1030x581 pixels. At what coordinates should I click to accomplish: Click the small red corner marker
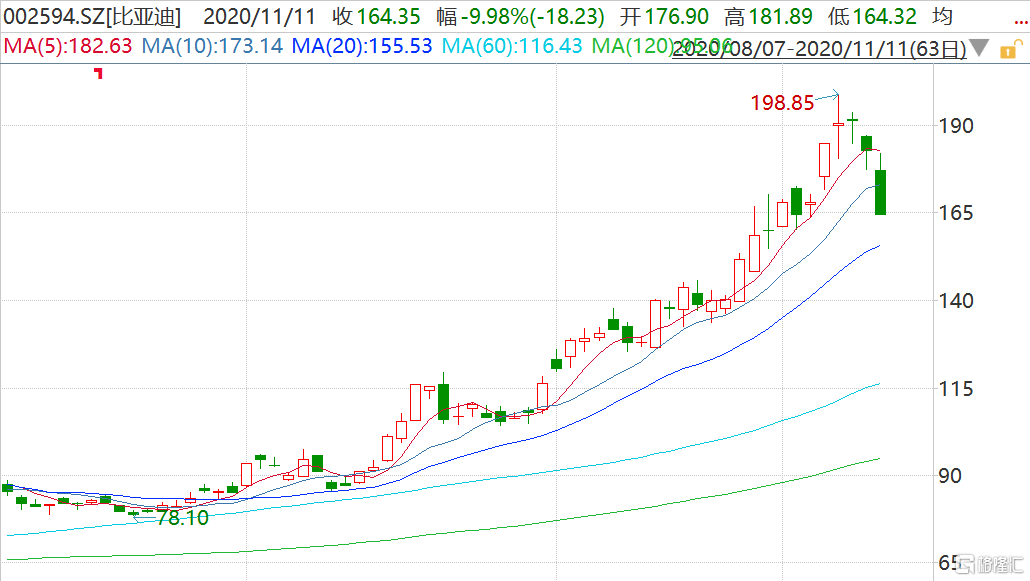(x=99, y=73)
